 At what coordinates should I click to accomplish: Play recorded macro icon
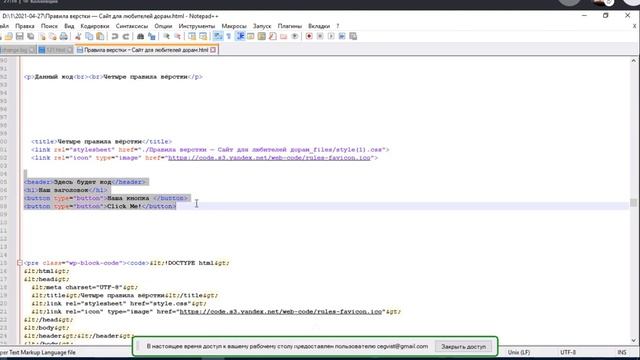click(x=331, y=36)
